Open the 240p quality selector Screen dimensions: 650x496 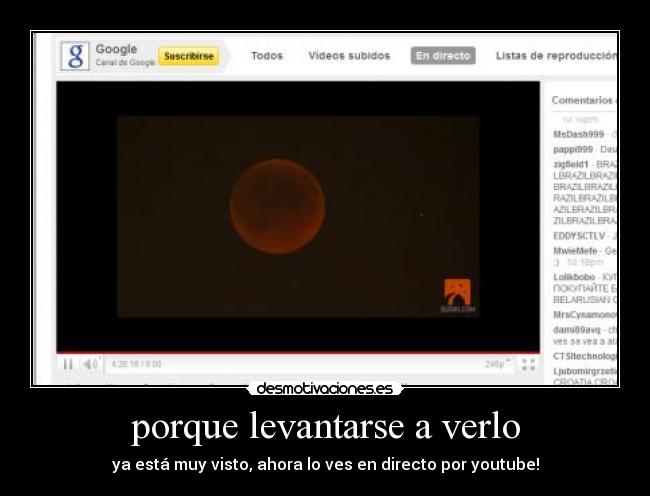coord(498,364)
